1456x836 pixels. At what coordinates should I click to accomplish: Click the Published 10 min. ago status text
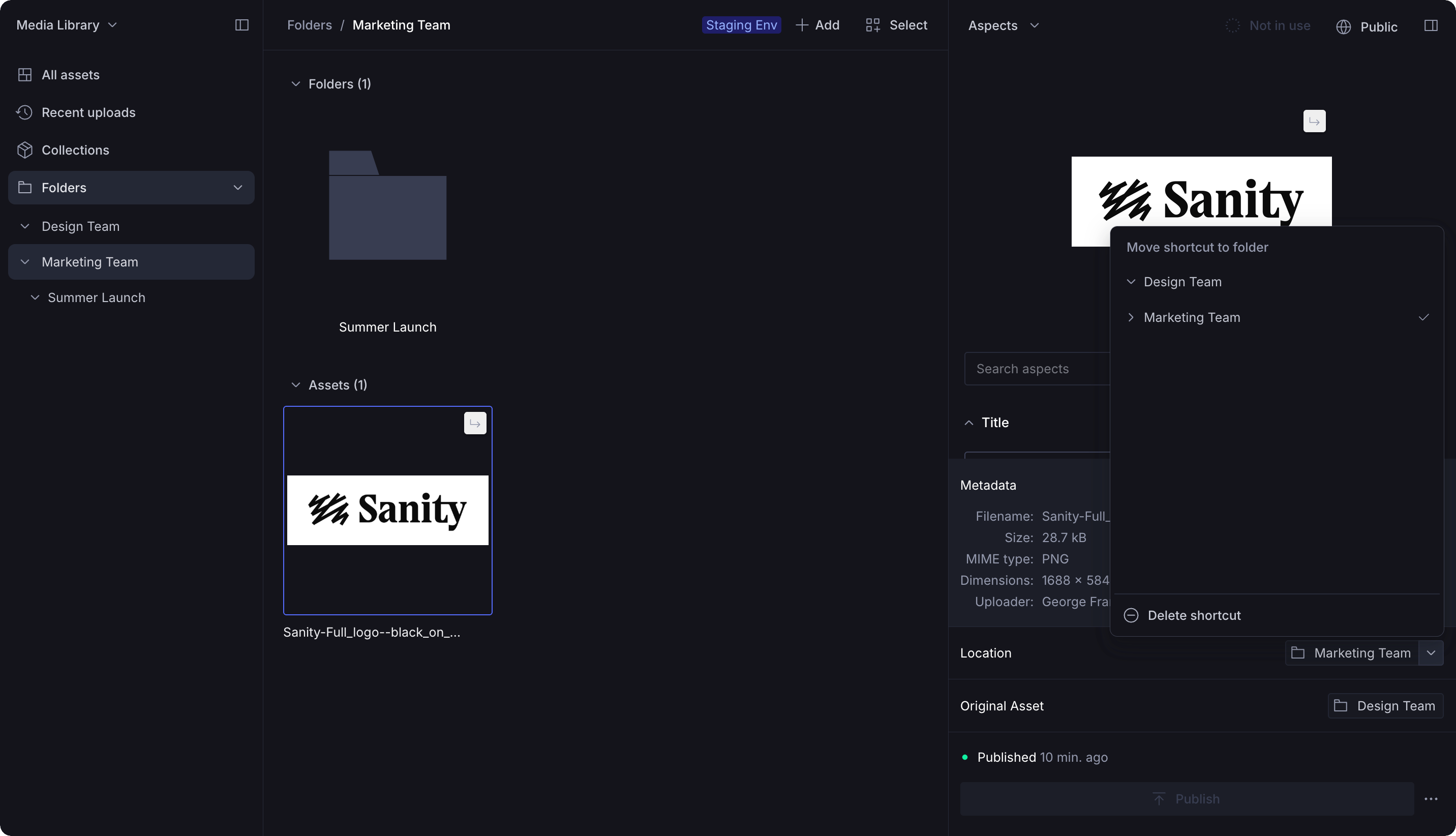1043,758
